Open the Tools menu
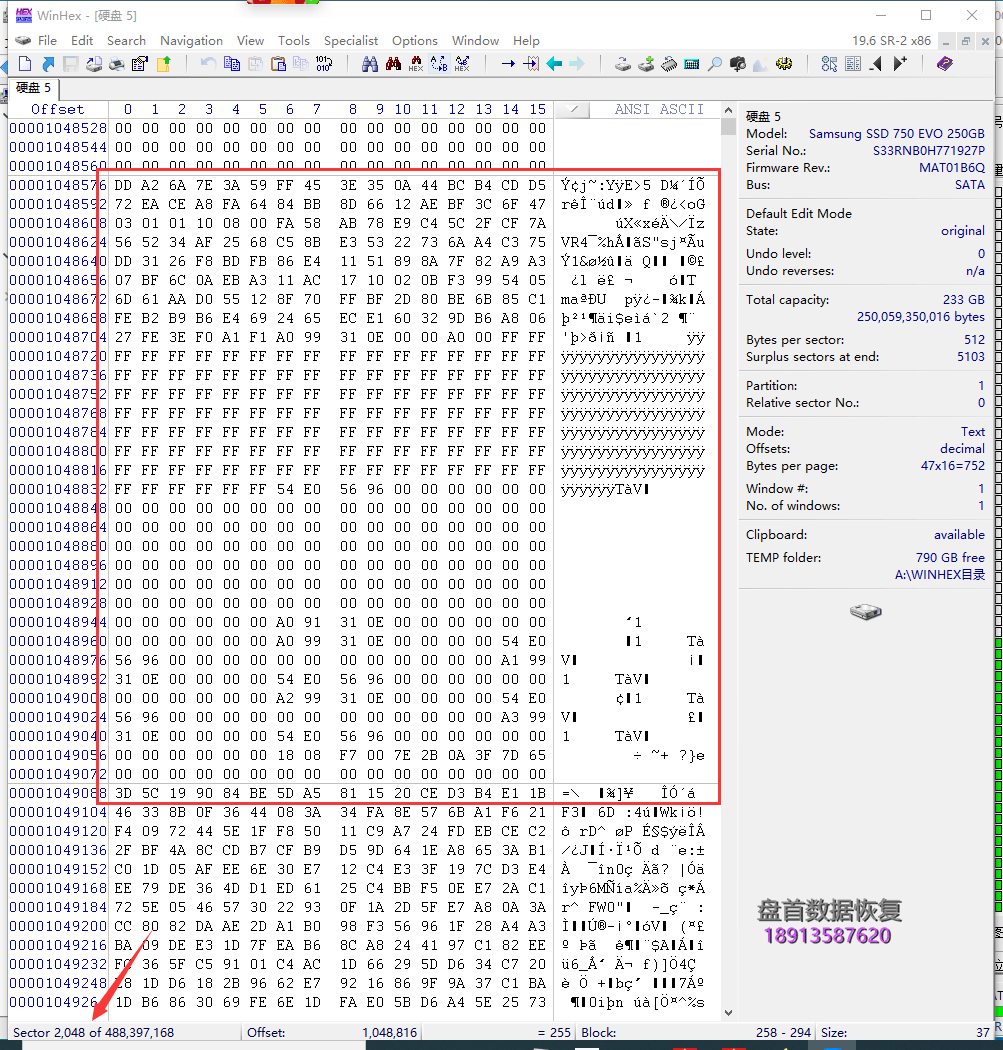This screenshot has width=1003, height=1050. [x=294, y=41]
